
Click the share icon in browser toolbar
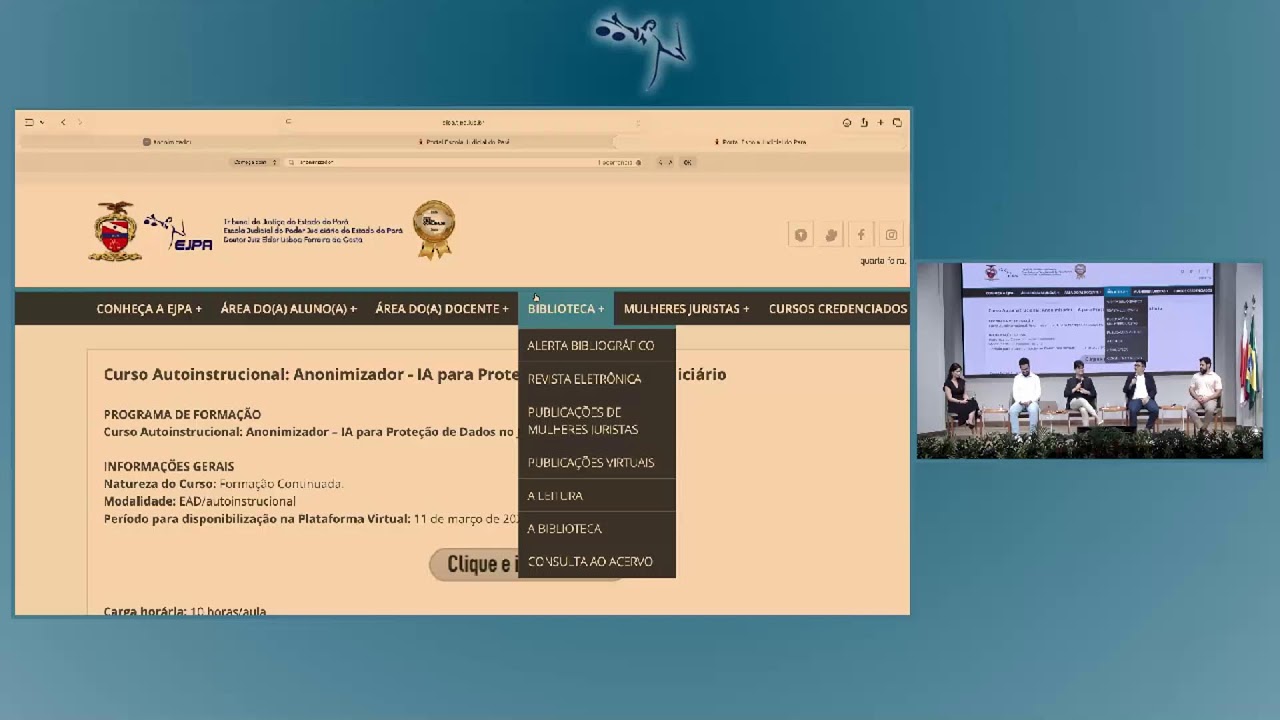point(864,122)
